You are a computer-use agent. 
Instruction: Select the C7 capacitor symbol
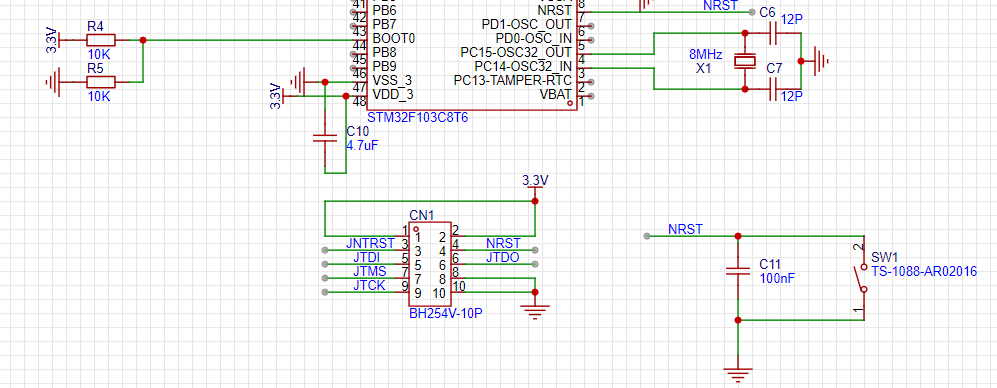[x=773, y=90]
